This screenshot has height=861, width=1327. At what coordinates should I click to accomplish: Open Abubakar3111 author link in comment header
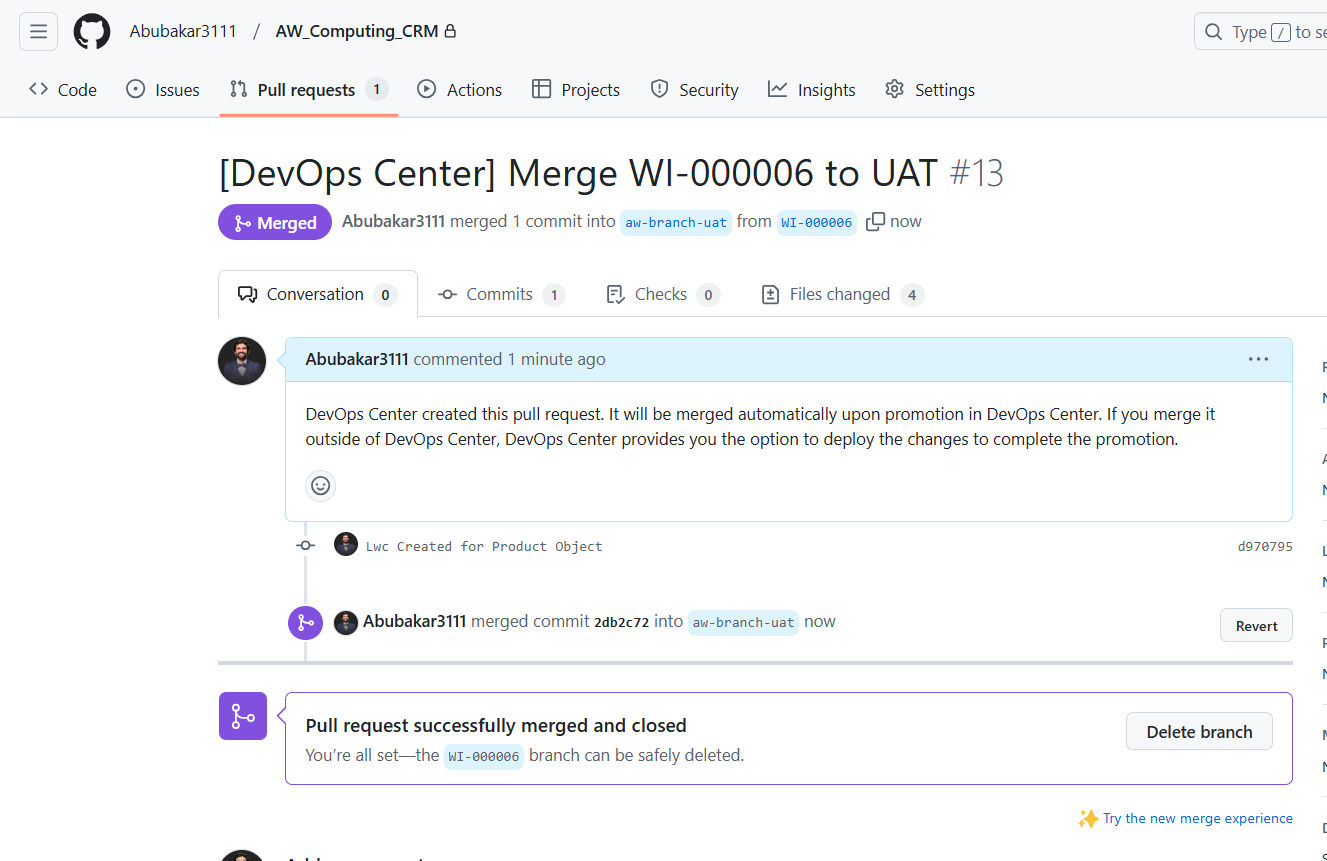[357, 359]
